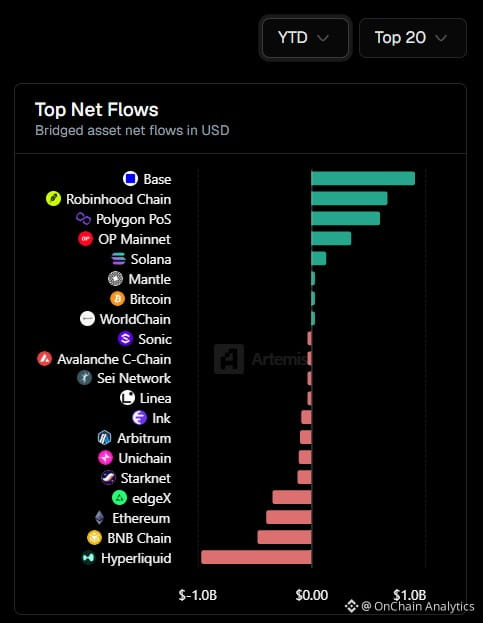Click the orange Bitcoin icon
Viewport: 483px width, 623px height.
click(x=117, y=299)
